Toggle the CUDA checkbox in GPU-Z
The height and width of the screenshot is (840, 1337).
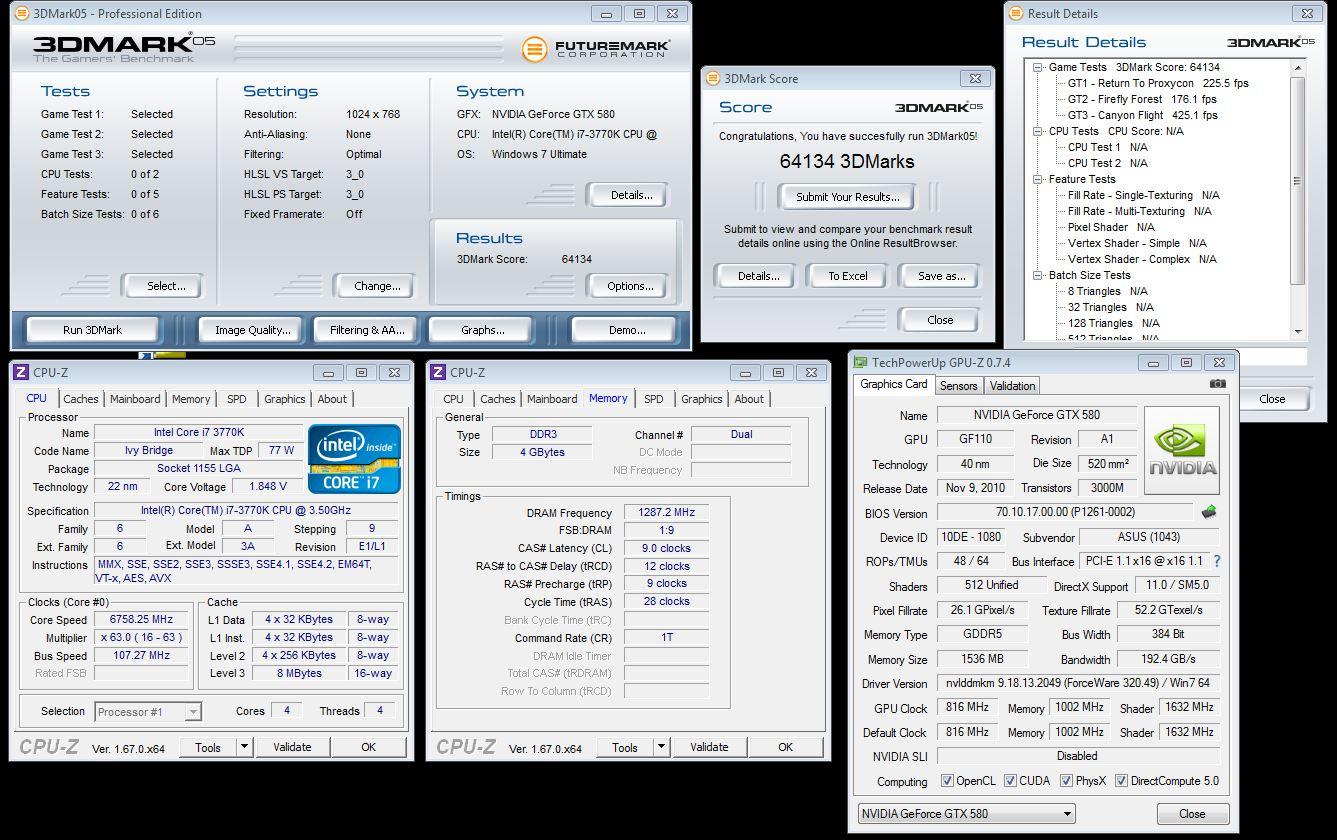click(x=1010, y=781)
